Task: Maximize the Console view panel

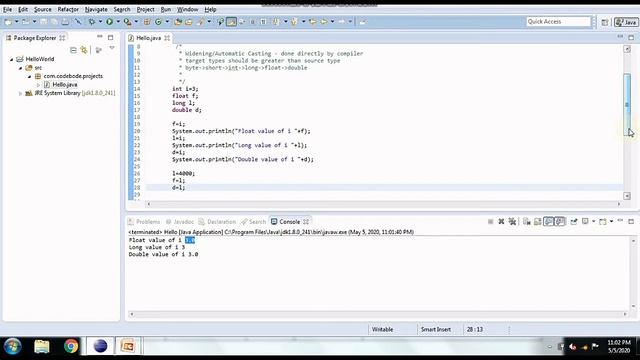Action: pos(631,221)
